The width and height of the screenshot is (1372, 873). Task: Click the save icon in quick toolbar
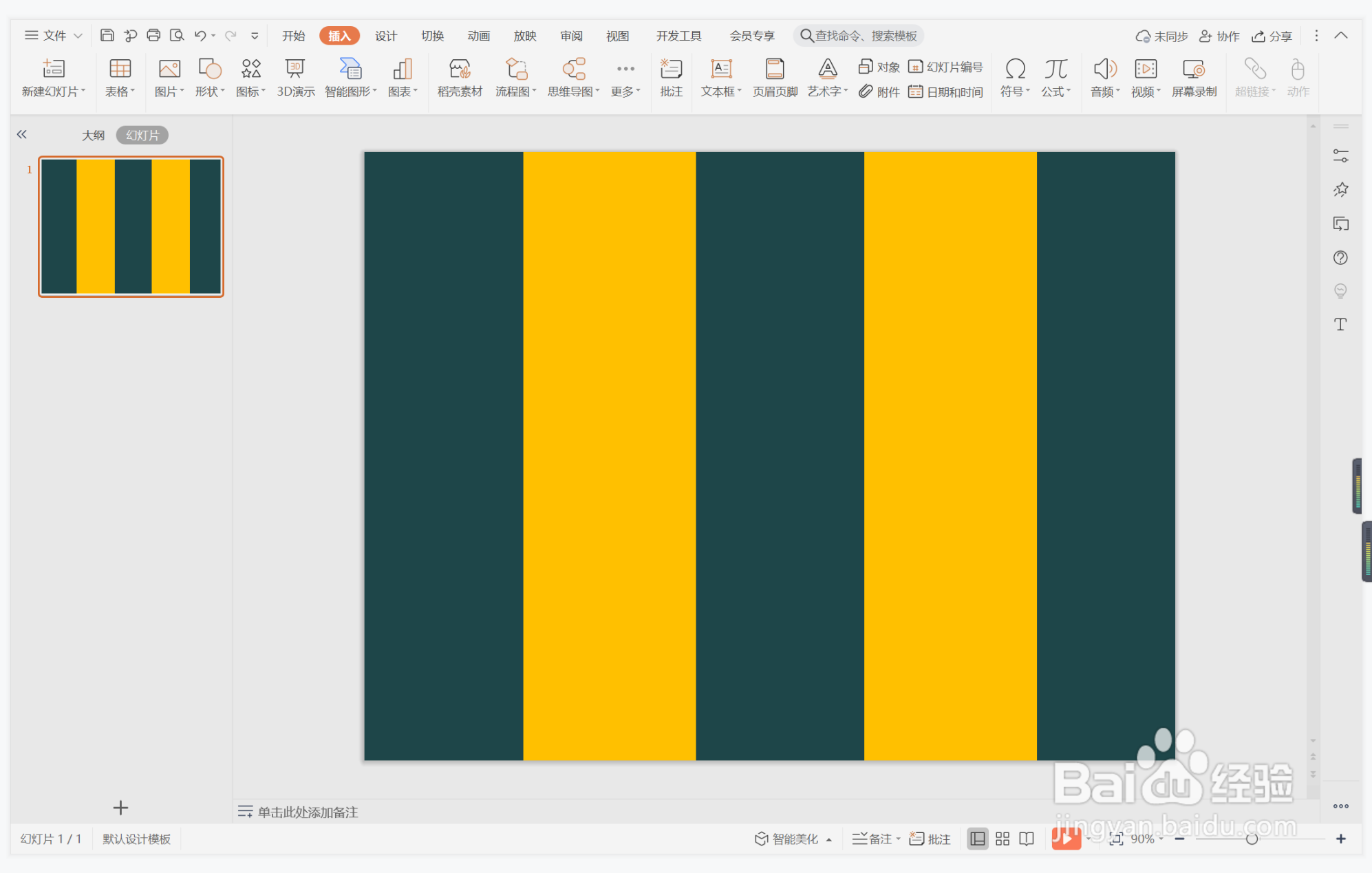click(x=107, y=35)
